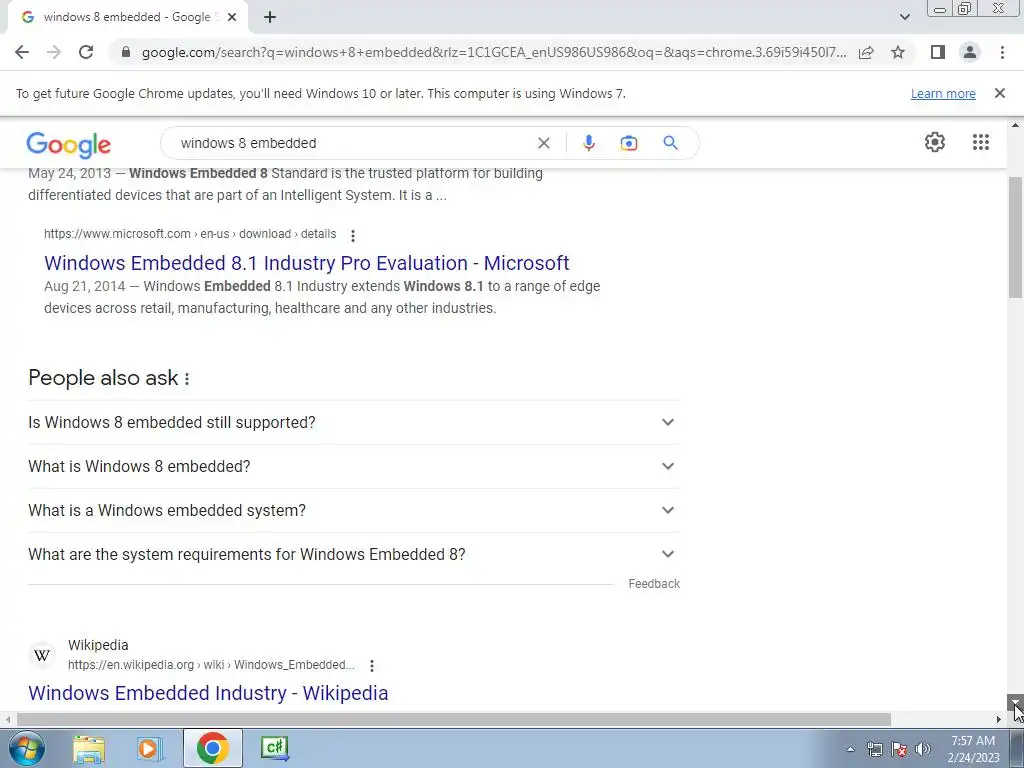Expand 'What is Windows 8 embedded?'
The height and width of the screenshot is (768, 1024).
tap(353, 466)
